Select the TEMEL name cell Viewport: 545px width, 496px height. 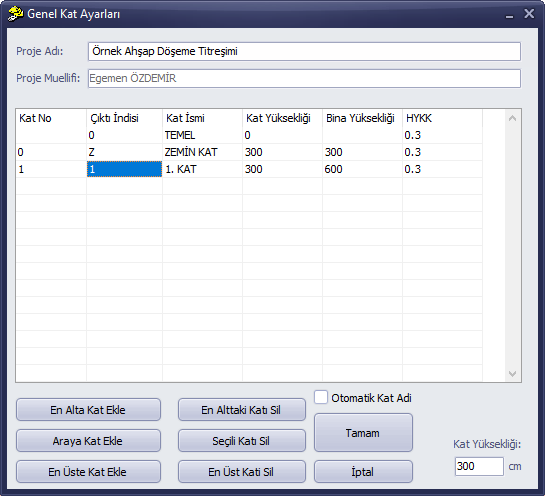click(202, 135)
